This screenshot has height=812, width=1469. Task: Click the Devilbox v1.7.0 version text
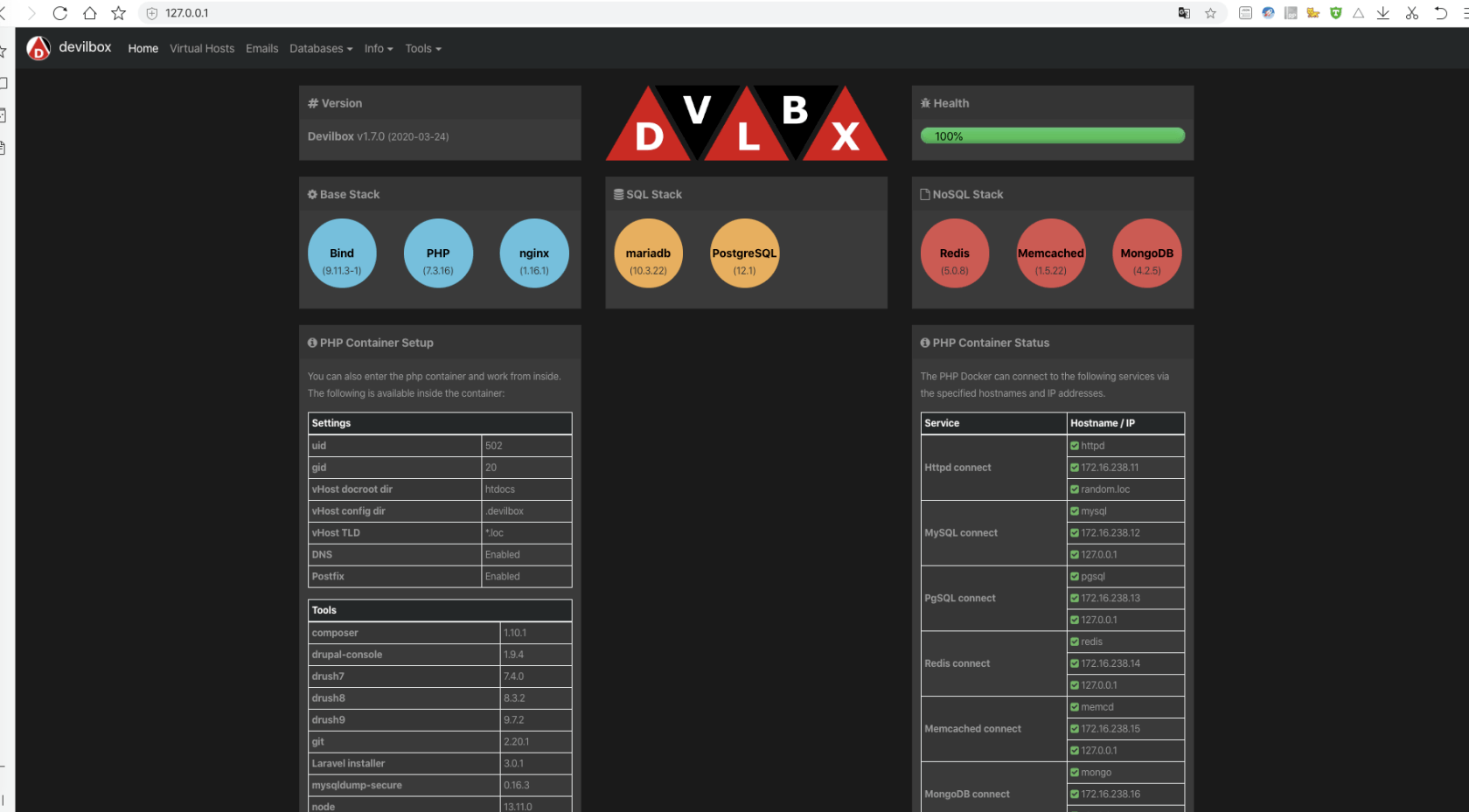(378, 136)
